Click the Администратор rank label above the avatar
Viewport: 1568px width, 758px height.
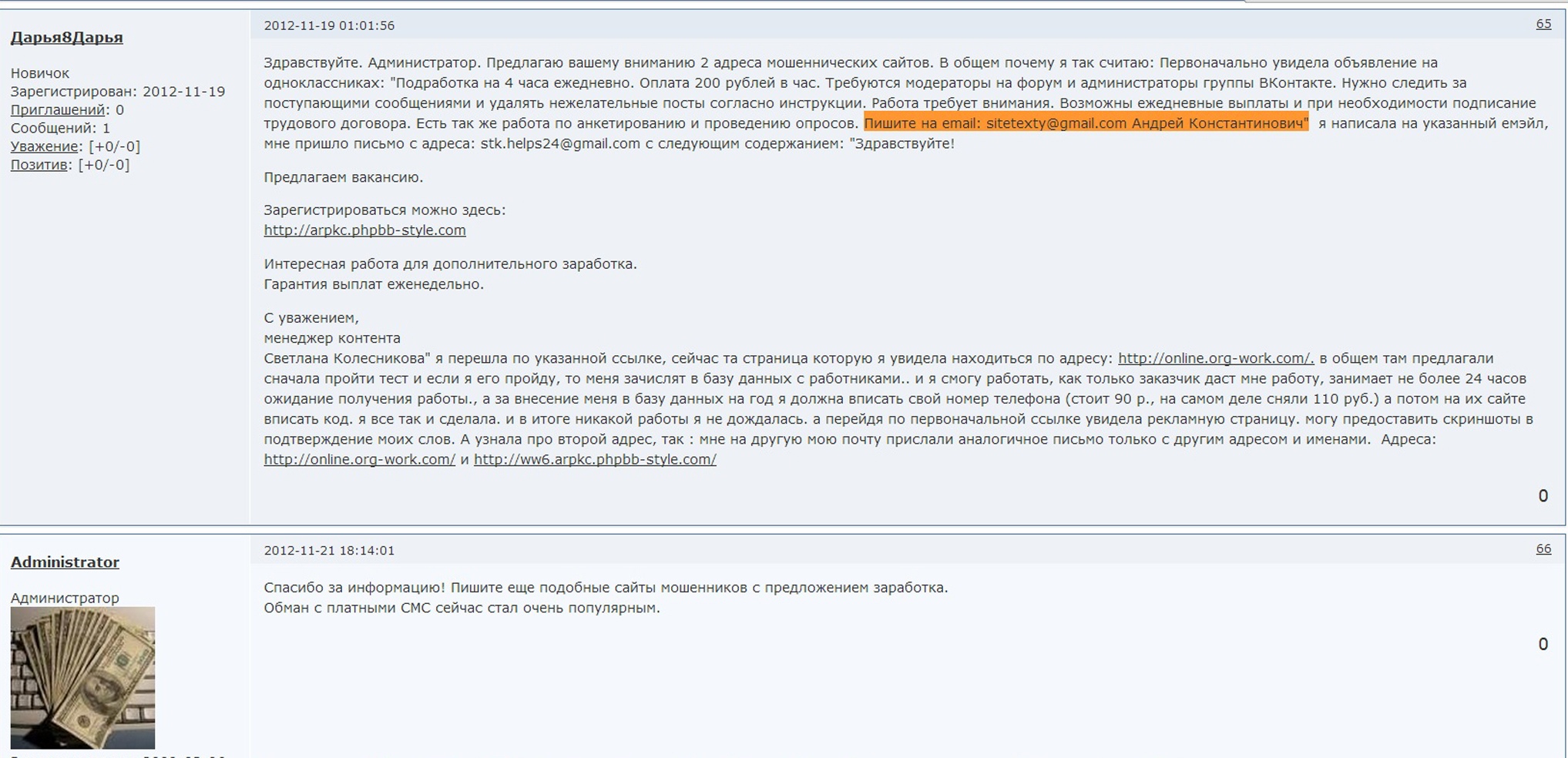(x=65, y=598)
